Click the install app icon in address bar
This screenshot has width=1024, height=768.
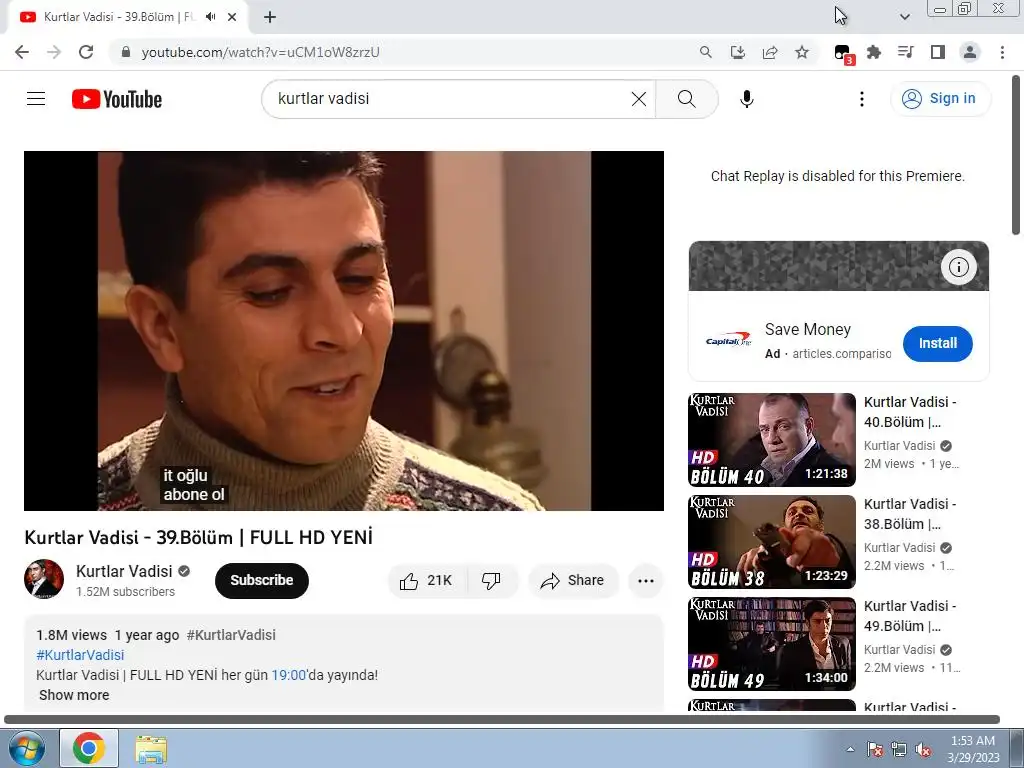[x=737, y=52]
